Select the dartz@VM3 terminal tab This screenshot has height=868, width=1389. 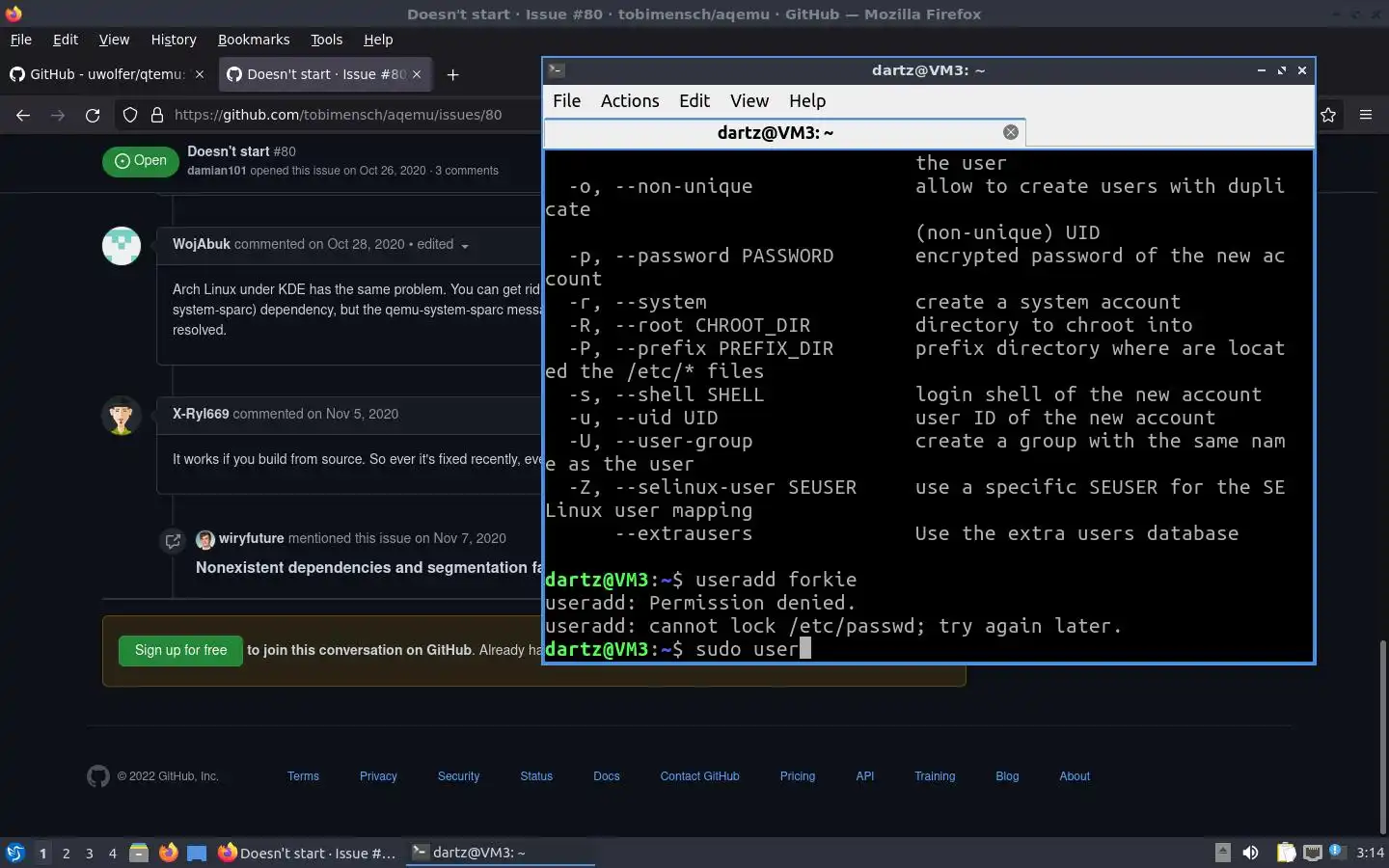[x=784, y=132]
